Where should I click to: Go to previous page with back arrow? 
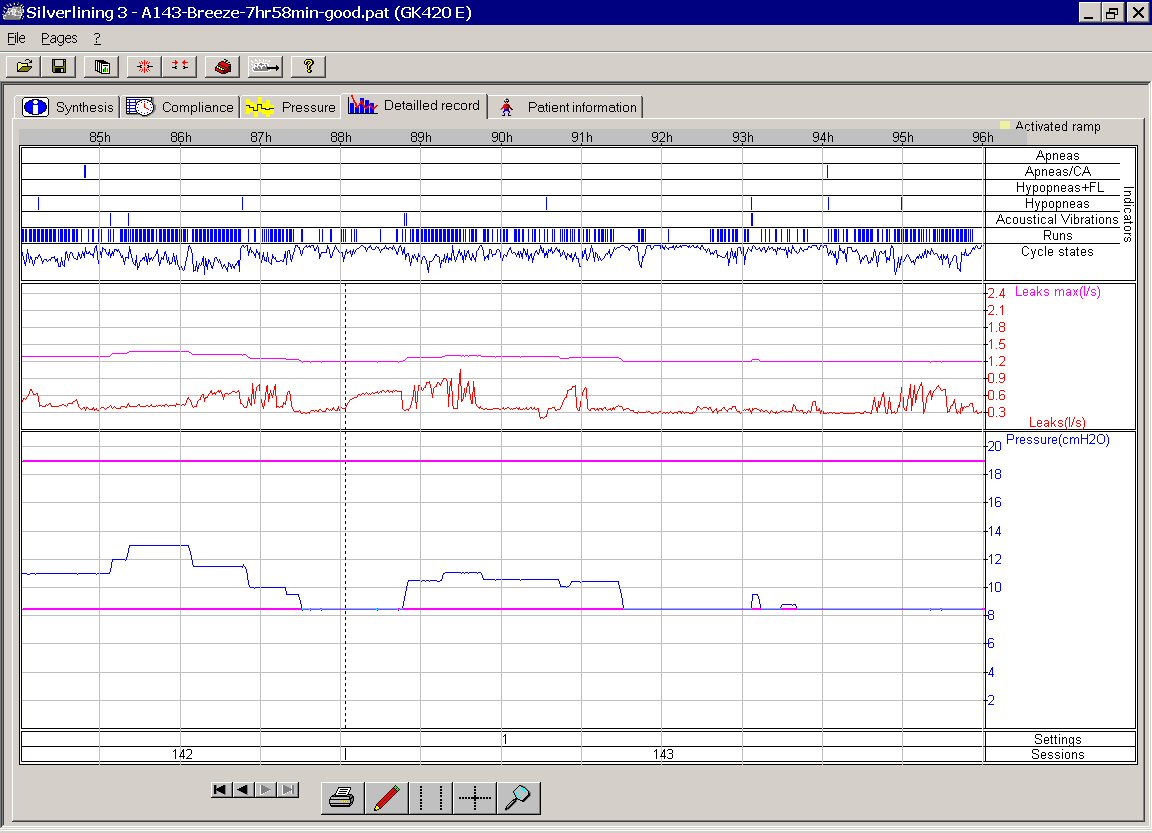tap(243, 790)
